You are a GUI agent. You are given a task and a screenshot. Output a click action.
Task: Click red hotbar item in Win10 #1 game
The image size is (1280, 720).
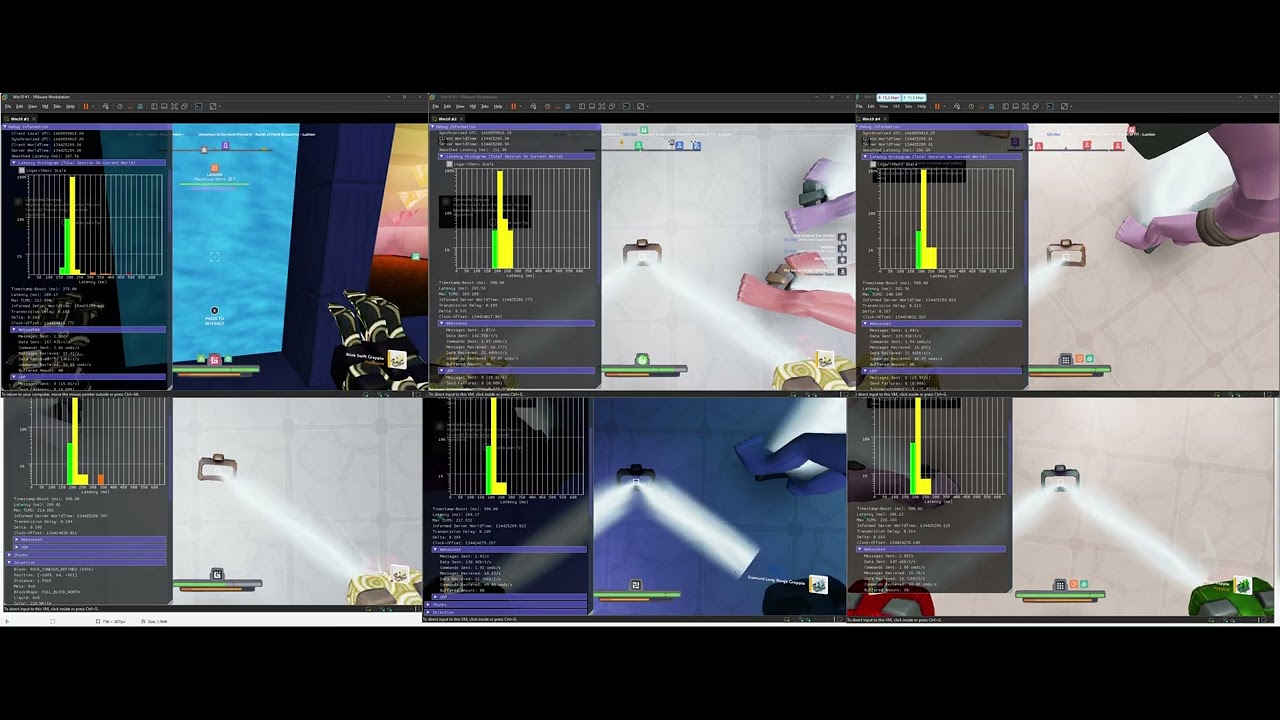point(215,359)
